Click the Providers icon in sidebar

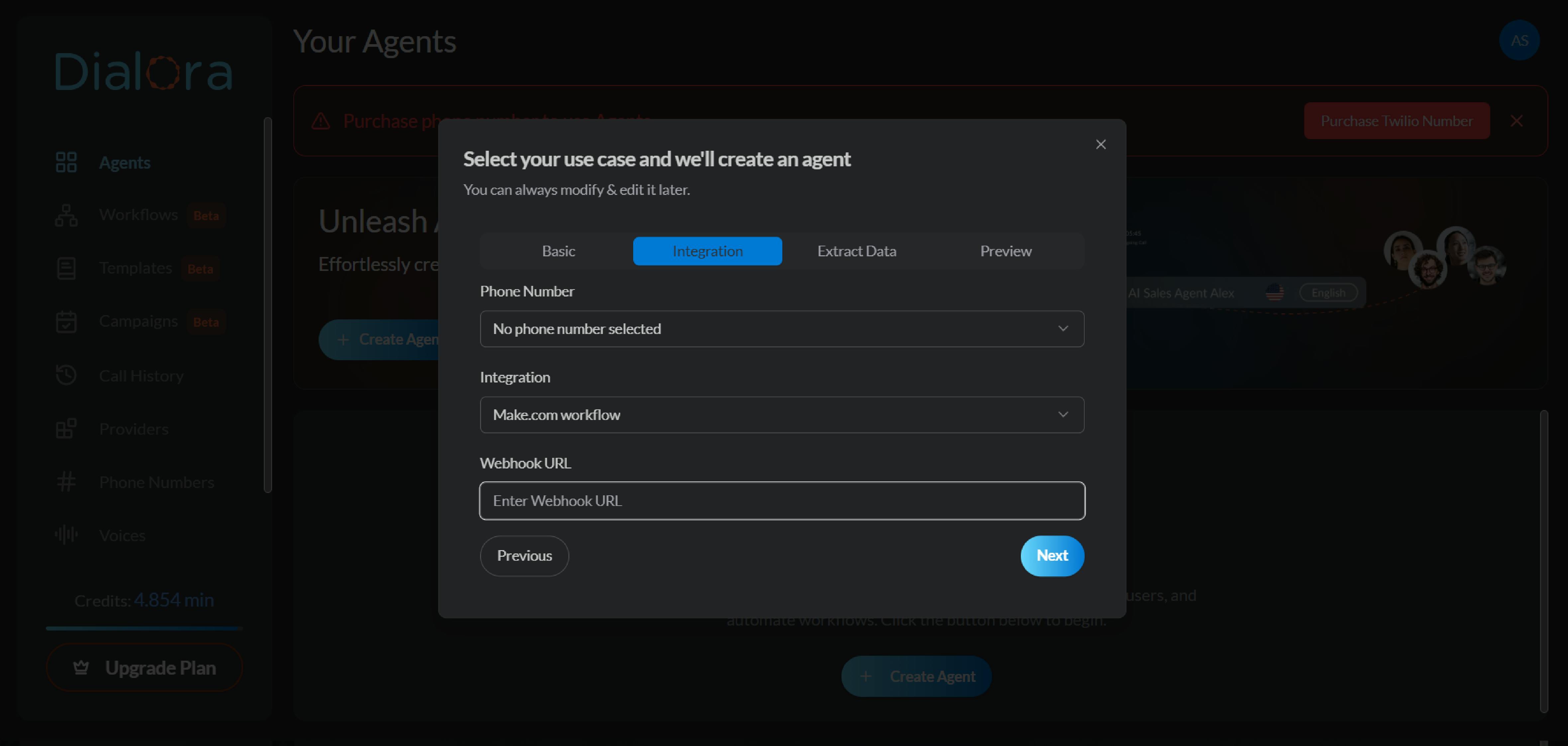[x=66, y=428]
